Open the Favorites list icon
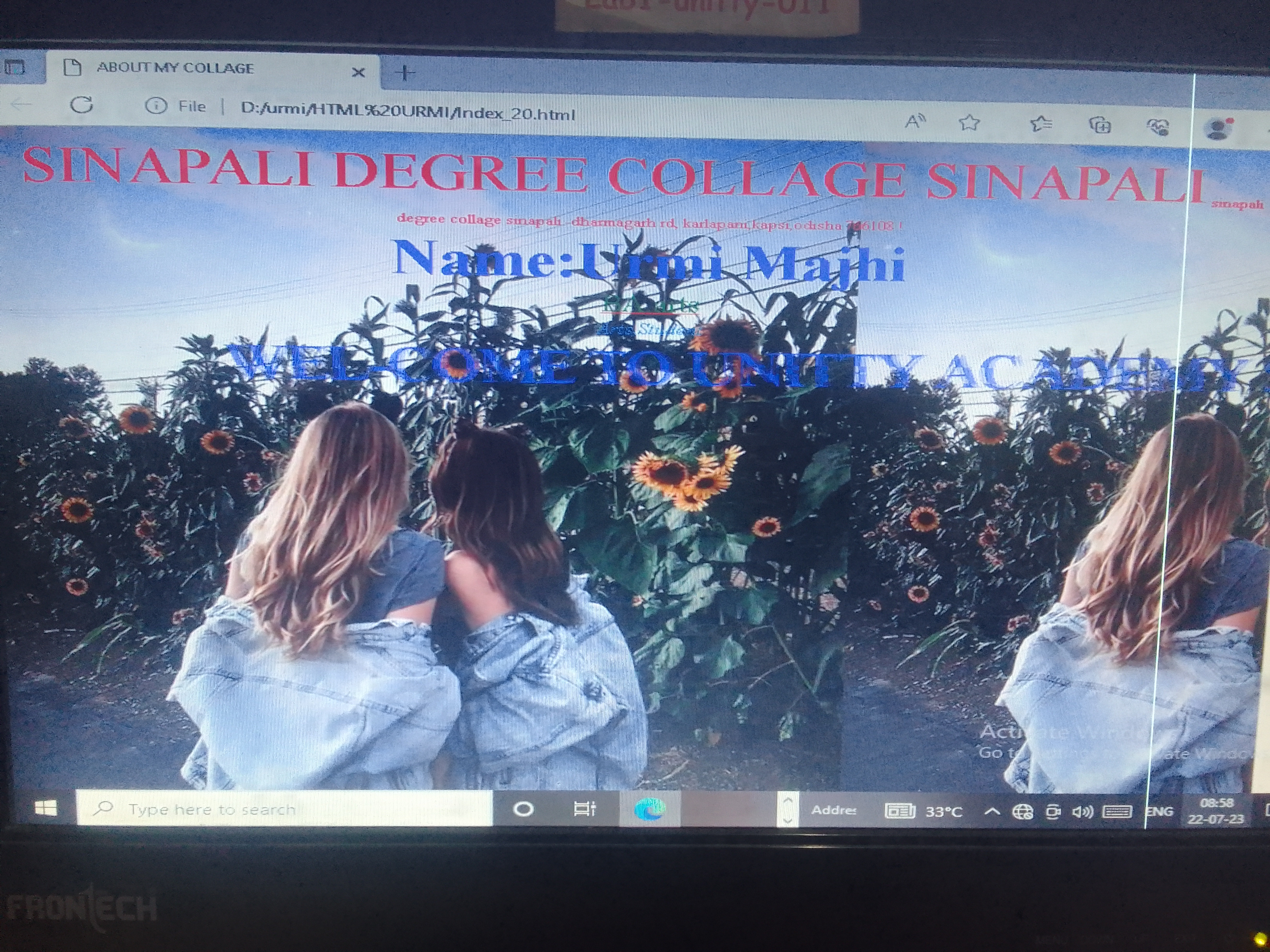 coord(1040,123)
